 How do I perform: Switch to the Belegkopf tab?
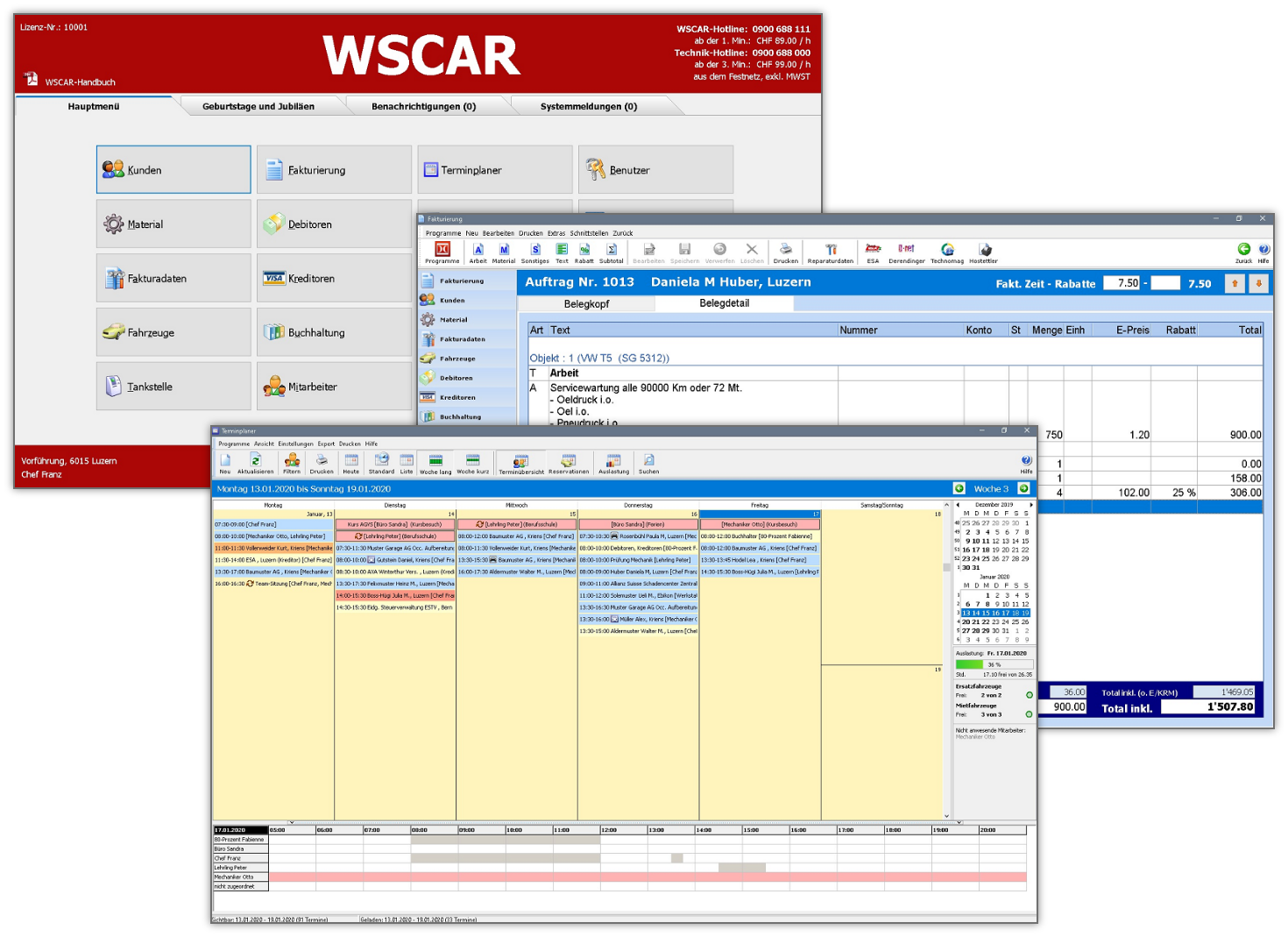(586, 304)
